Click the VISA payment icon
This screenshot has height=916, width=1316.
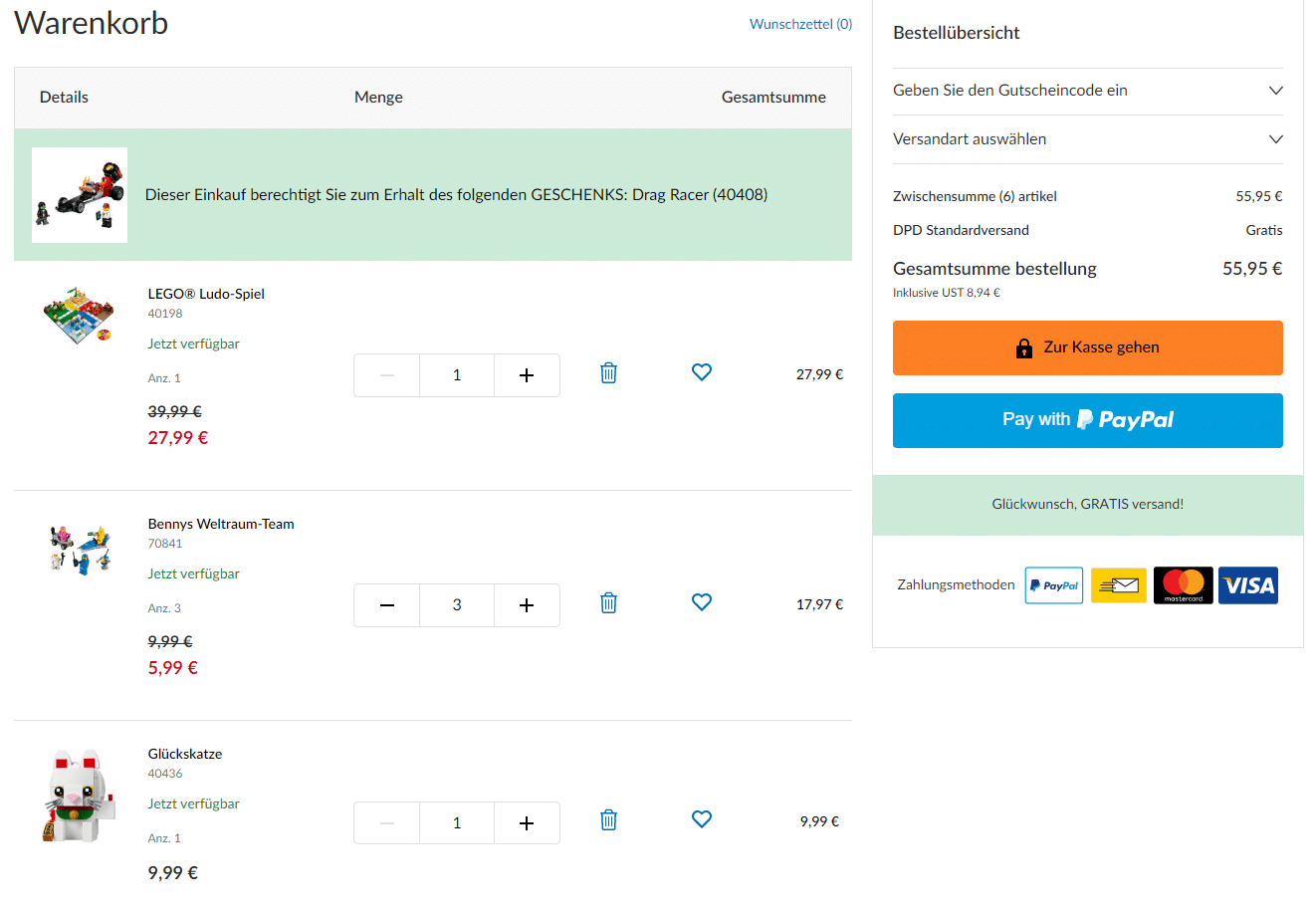(1248, 585)
